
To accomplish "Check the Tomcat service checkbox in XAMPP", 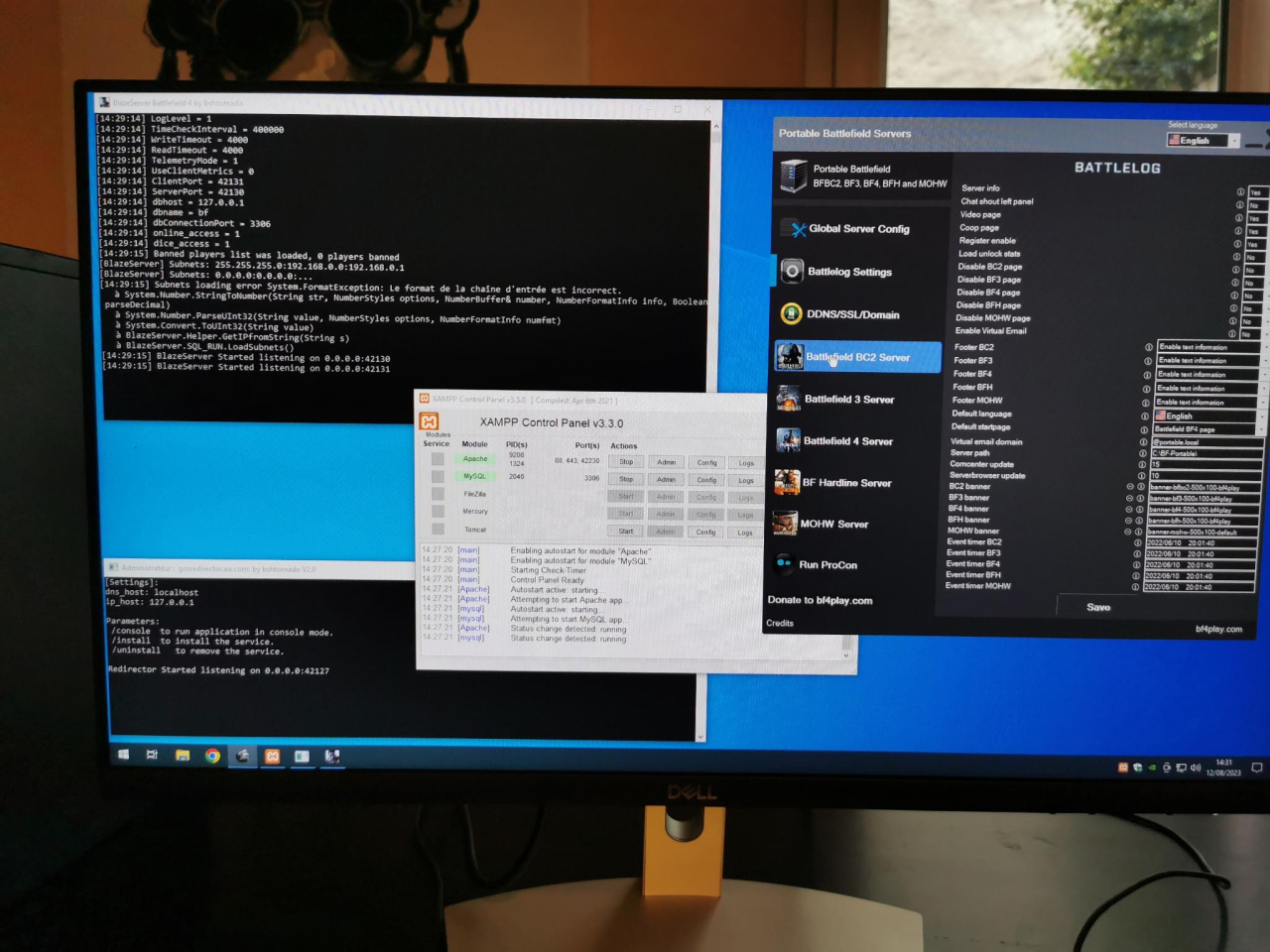I will coord(438,530).
